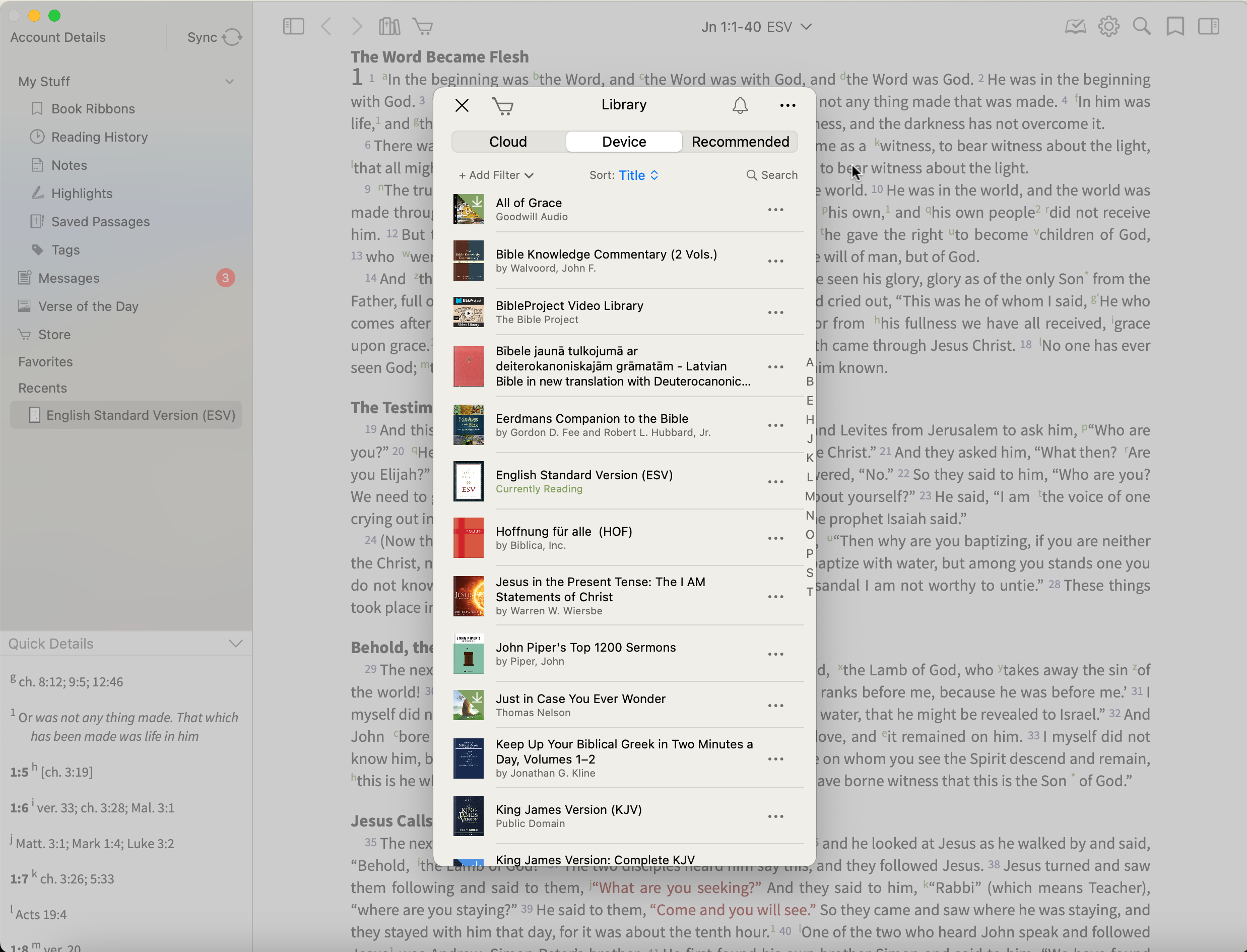Open options for BibleProject Video Library
Screen dimensions: 1247x952
pos(775,313)
